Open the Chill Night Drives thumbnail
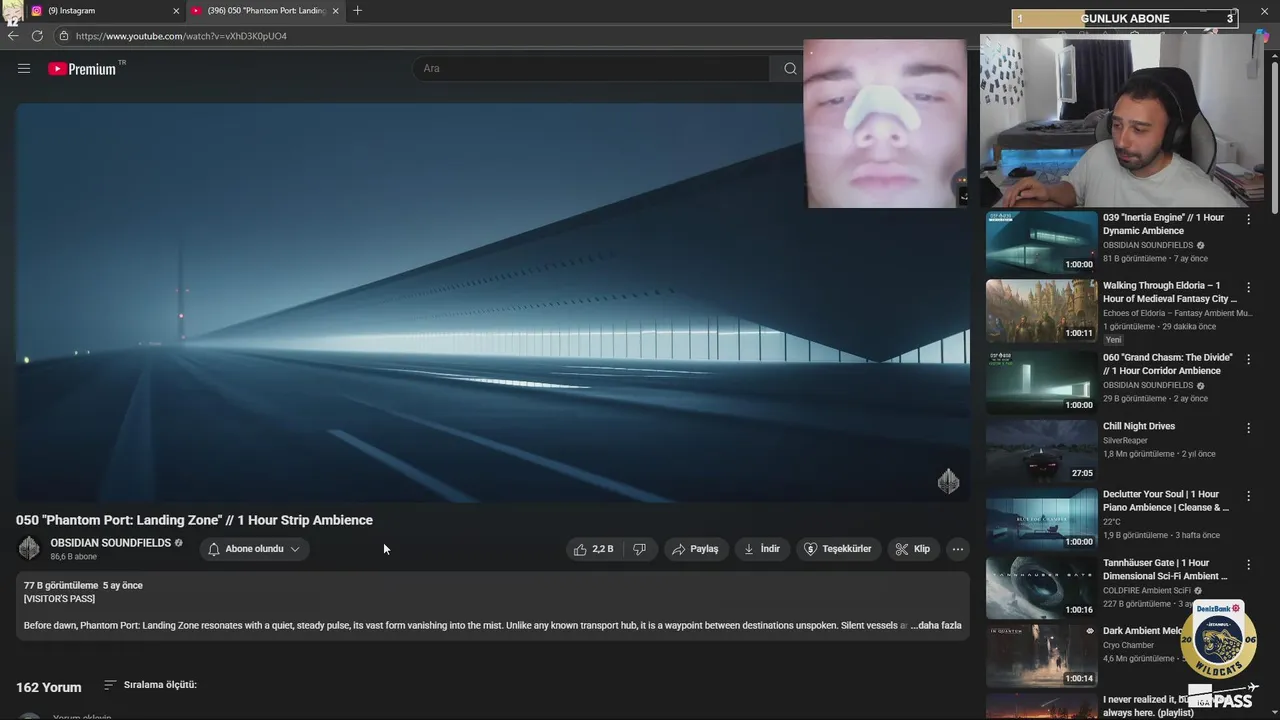The width and height of the screenshot is (1280, 720). pos(1041,450)
